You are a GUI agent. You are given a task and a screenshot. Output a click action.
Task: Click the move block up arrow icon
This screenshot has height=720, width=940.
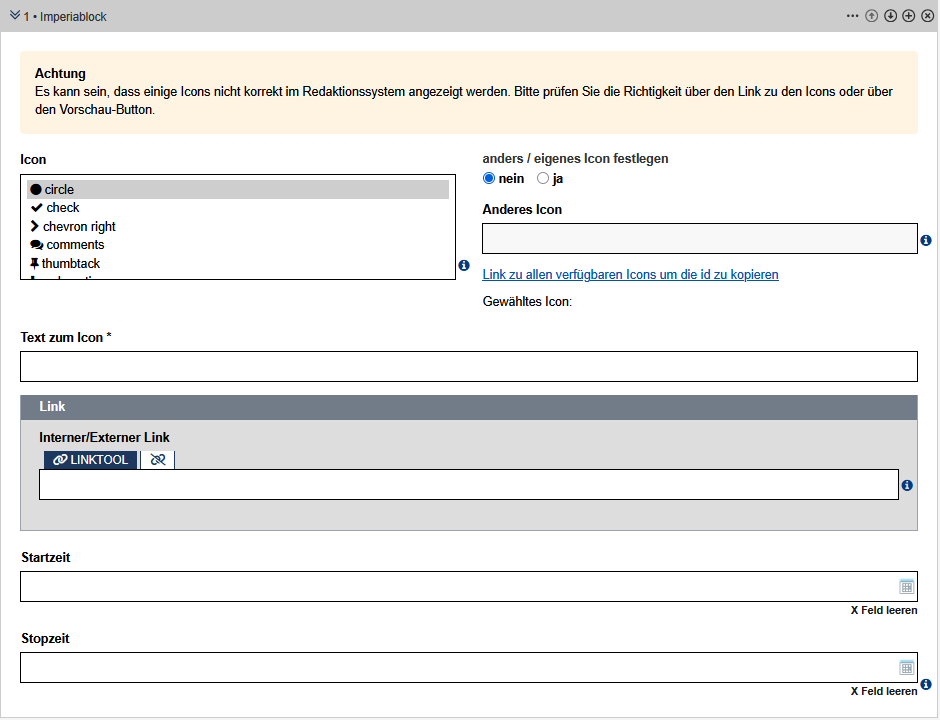(872, 16)
